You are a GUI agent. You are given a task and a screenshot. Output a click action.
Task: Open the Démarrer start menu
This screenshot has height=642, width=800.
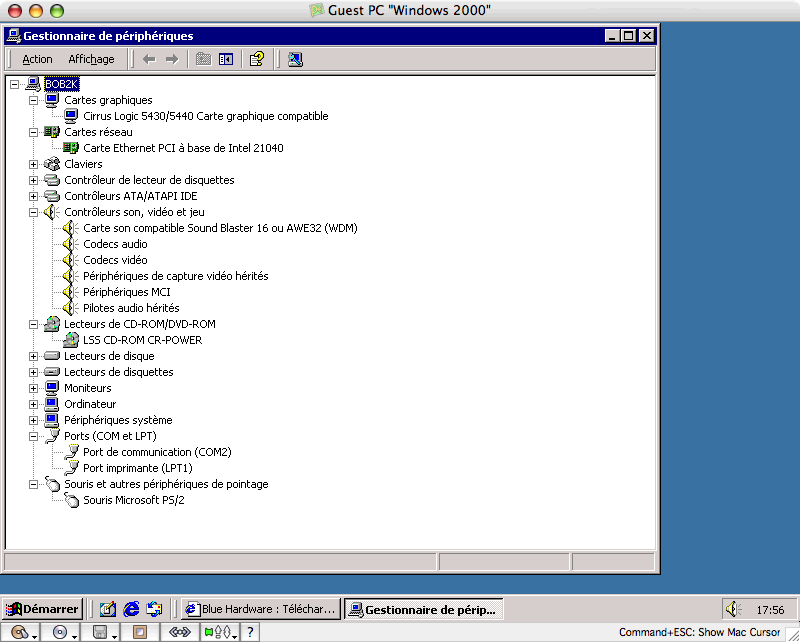pyautogui.click(x=42, y=609)
